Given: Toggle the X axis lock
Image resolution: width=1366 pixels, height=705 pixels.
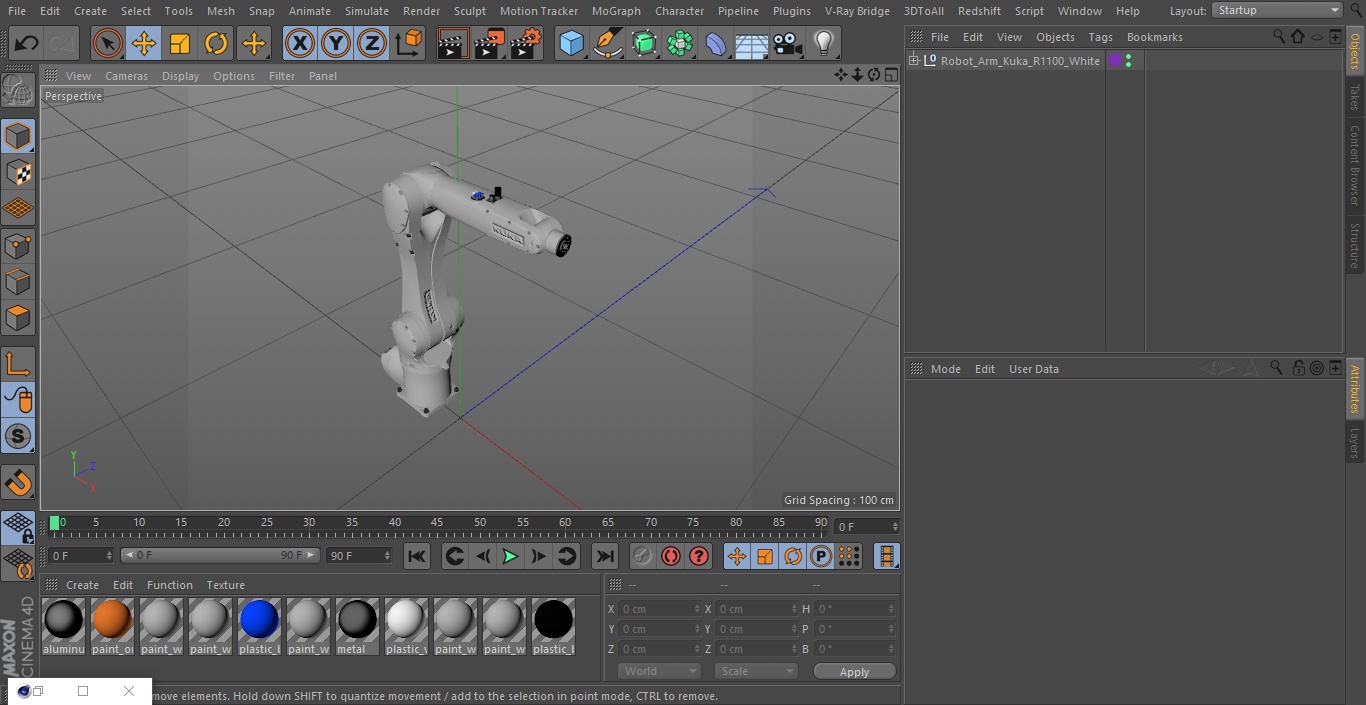Looking at the screenshot, I should (300, 43).
